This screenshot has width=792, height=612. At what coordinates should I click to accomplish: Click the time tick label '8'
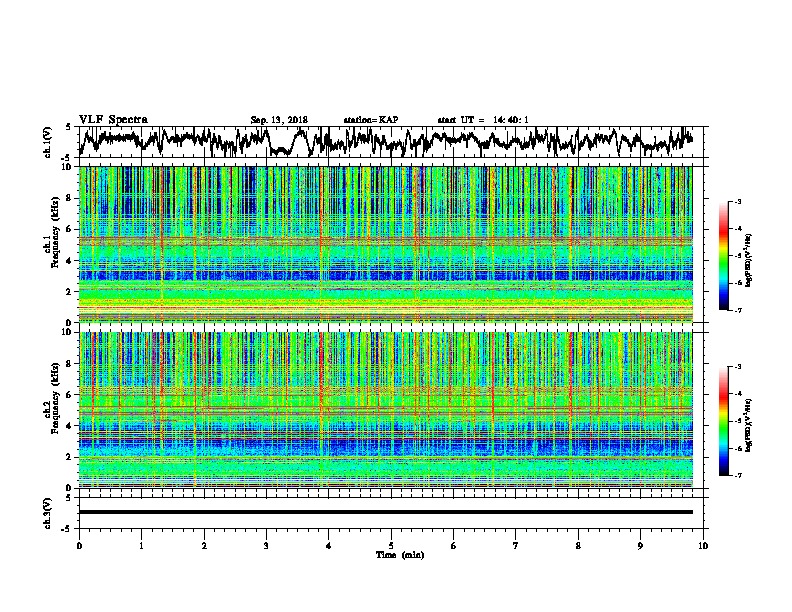coord(578,546)
